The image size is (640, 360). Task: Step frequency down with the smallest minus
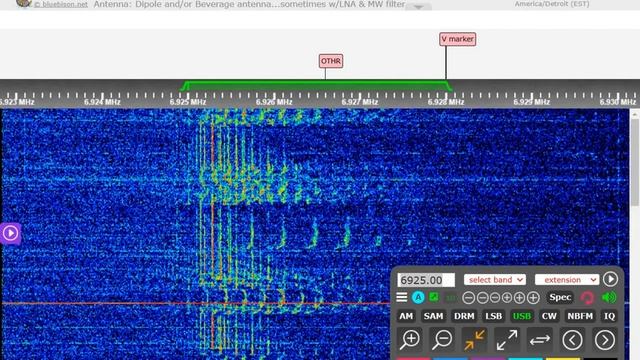[495, 298]
